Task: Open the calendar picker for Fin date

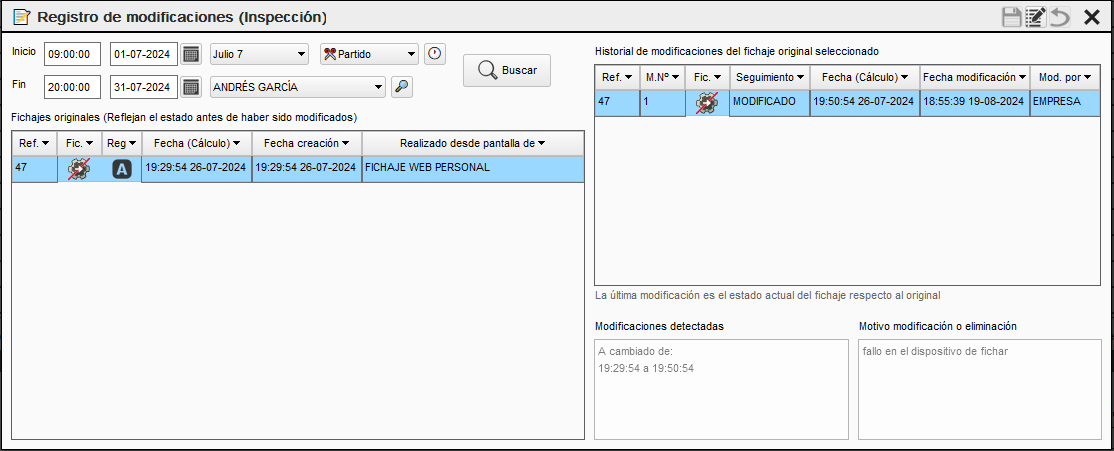Action: (x=191, y=87)
